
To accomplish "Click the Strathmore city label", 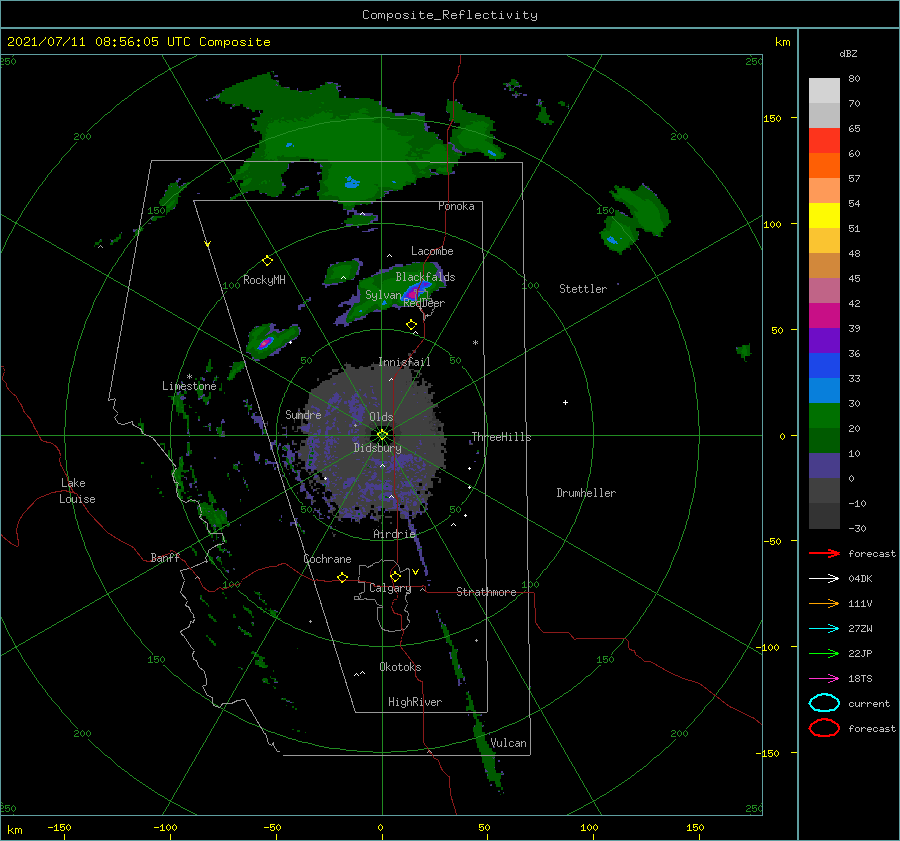I will (x=486, y=592).
